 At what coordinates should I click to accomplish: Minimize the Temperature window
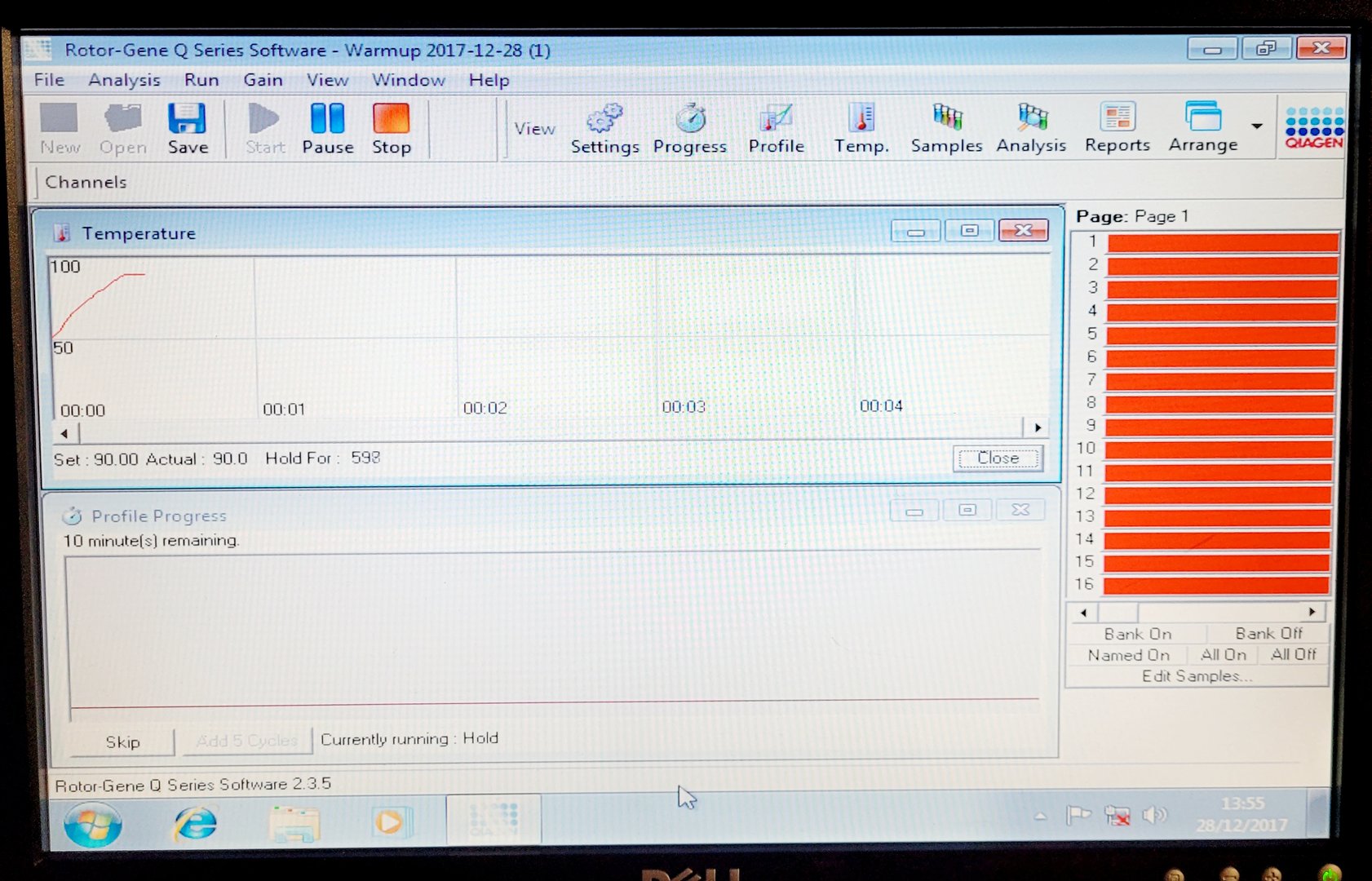pos(915,232)
